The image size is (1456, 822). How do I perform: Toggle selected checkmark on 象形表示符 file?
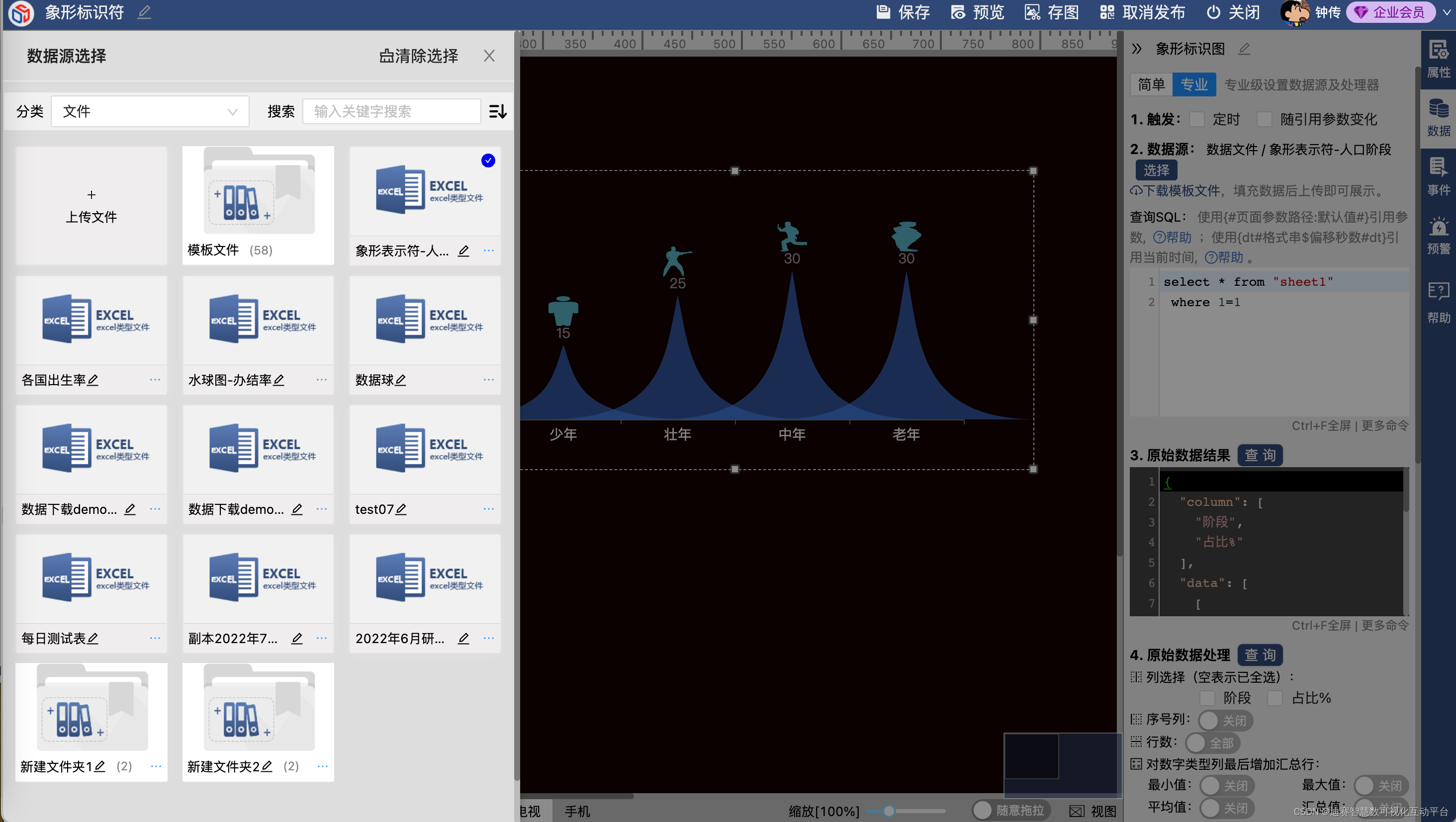coord(488,161)
